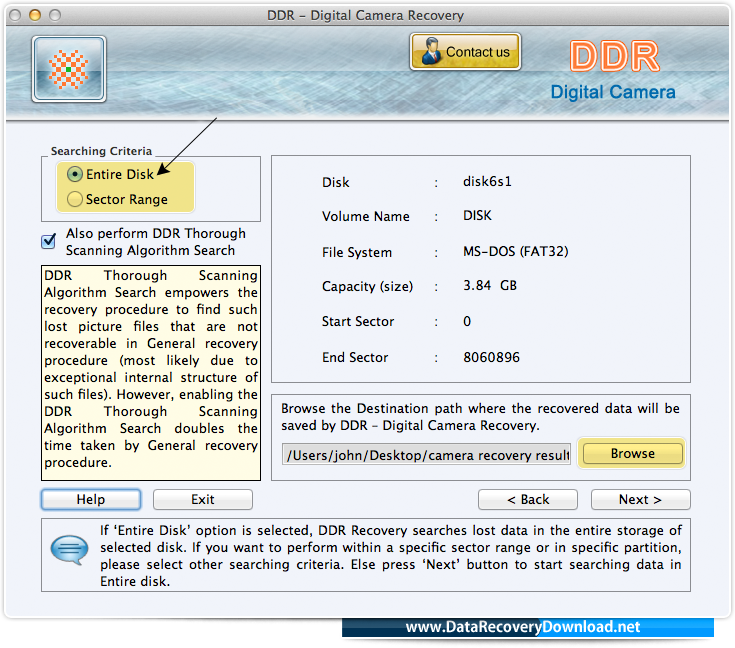Click the Volume Name label
The image size is (735, 648).
(366, 216)
